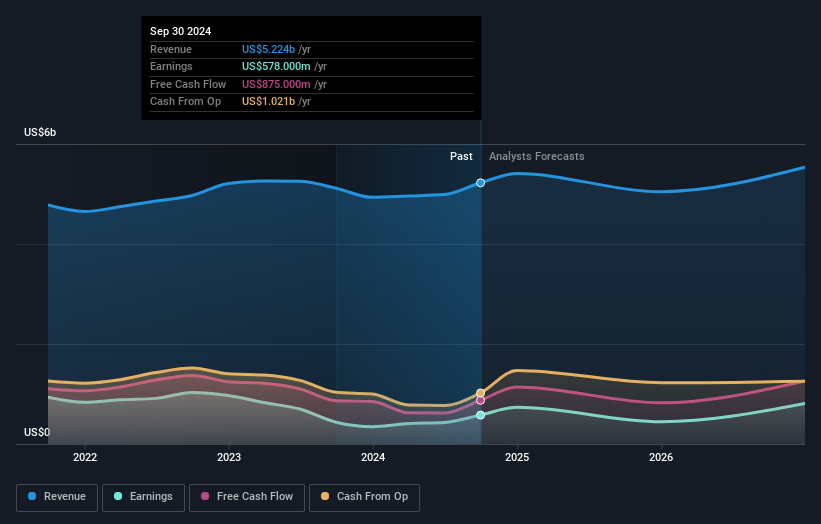Click the Earnings row label in tooltip
The height and width of the screenshot is (524, 821).
pyautogui.click(x=171, y=66)
